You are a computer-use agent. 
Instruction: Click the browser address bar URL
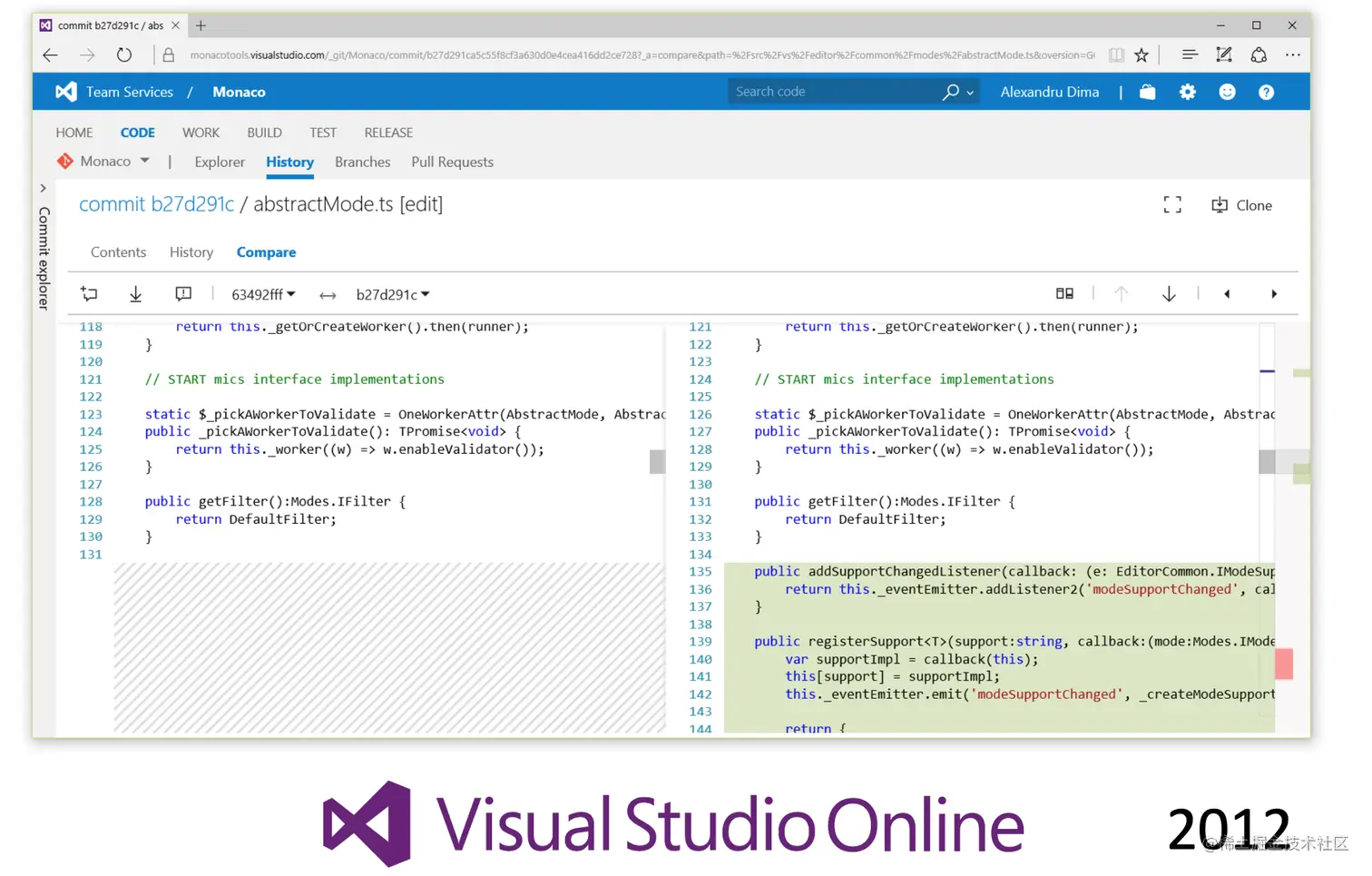642,55
